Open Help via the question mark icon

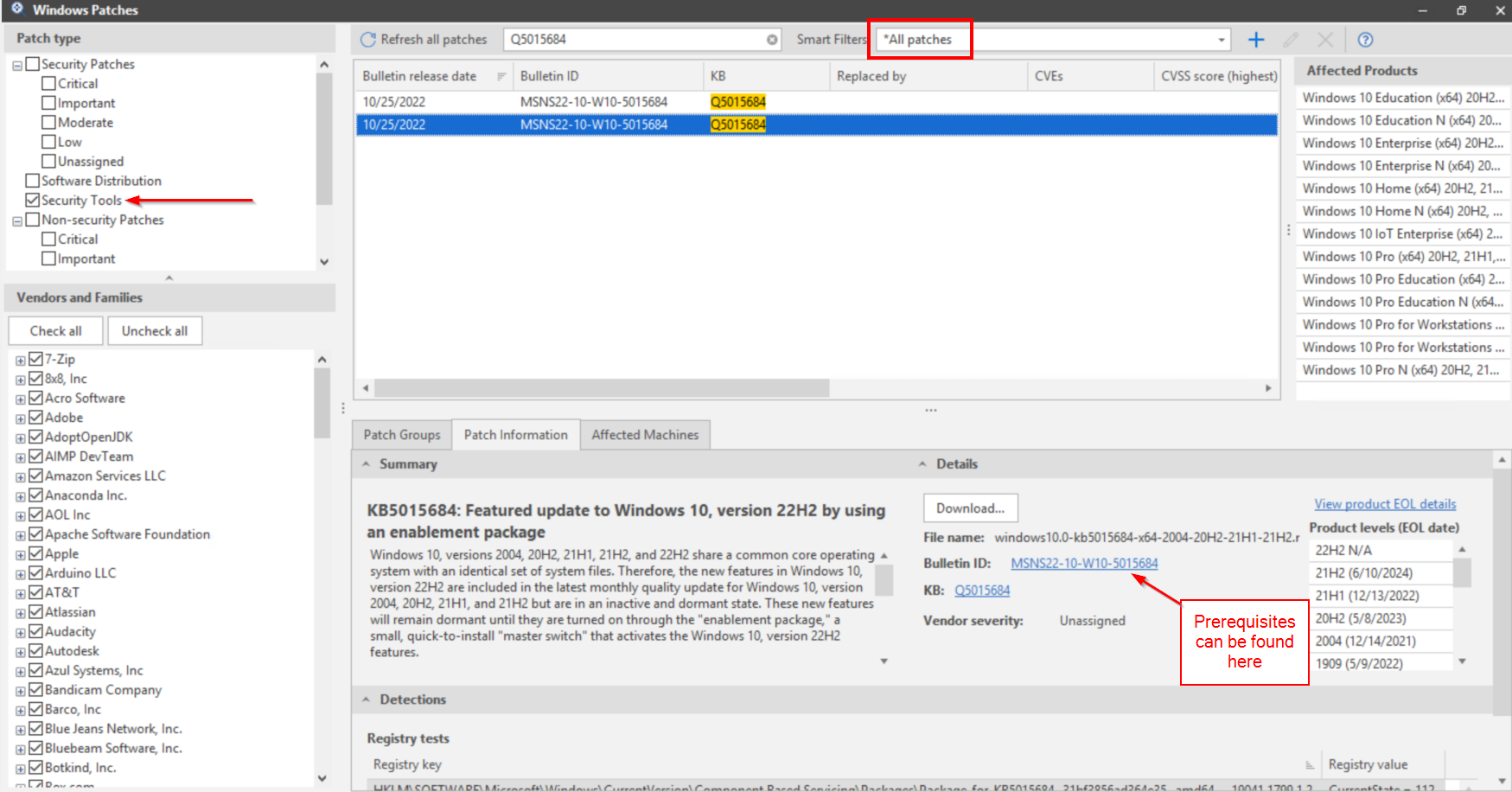point(1364,39)
